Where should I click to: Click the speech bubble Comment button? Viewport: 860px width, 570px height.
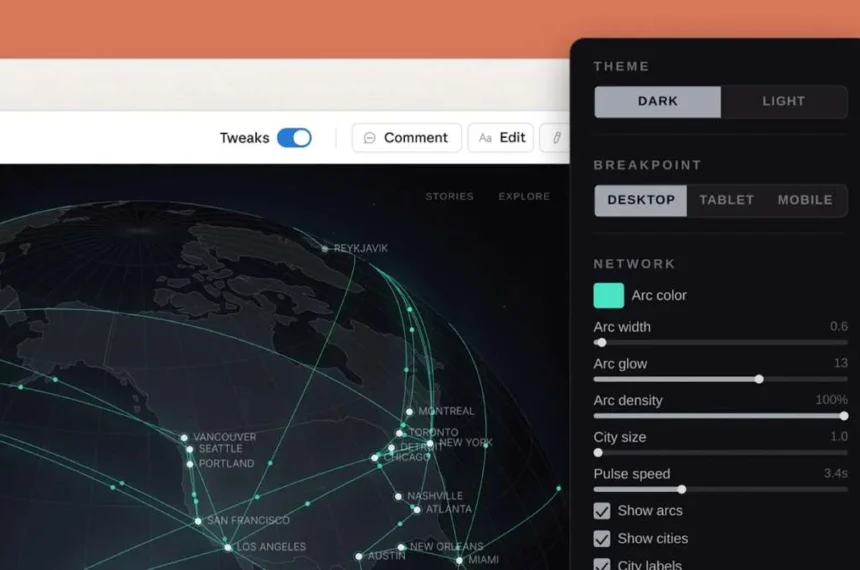pyautogui.click(x=406, y=138)
